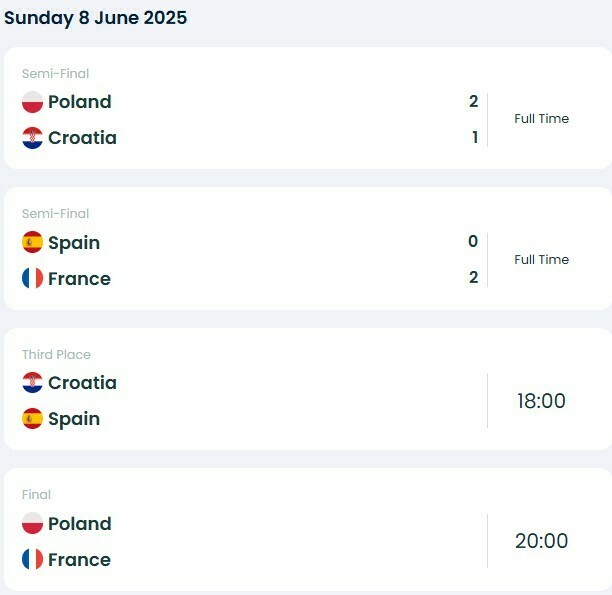Click Poland flag icon in first semi-final
612x595 pixels.
pos(32,102)
